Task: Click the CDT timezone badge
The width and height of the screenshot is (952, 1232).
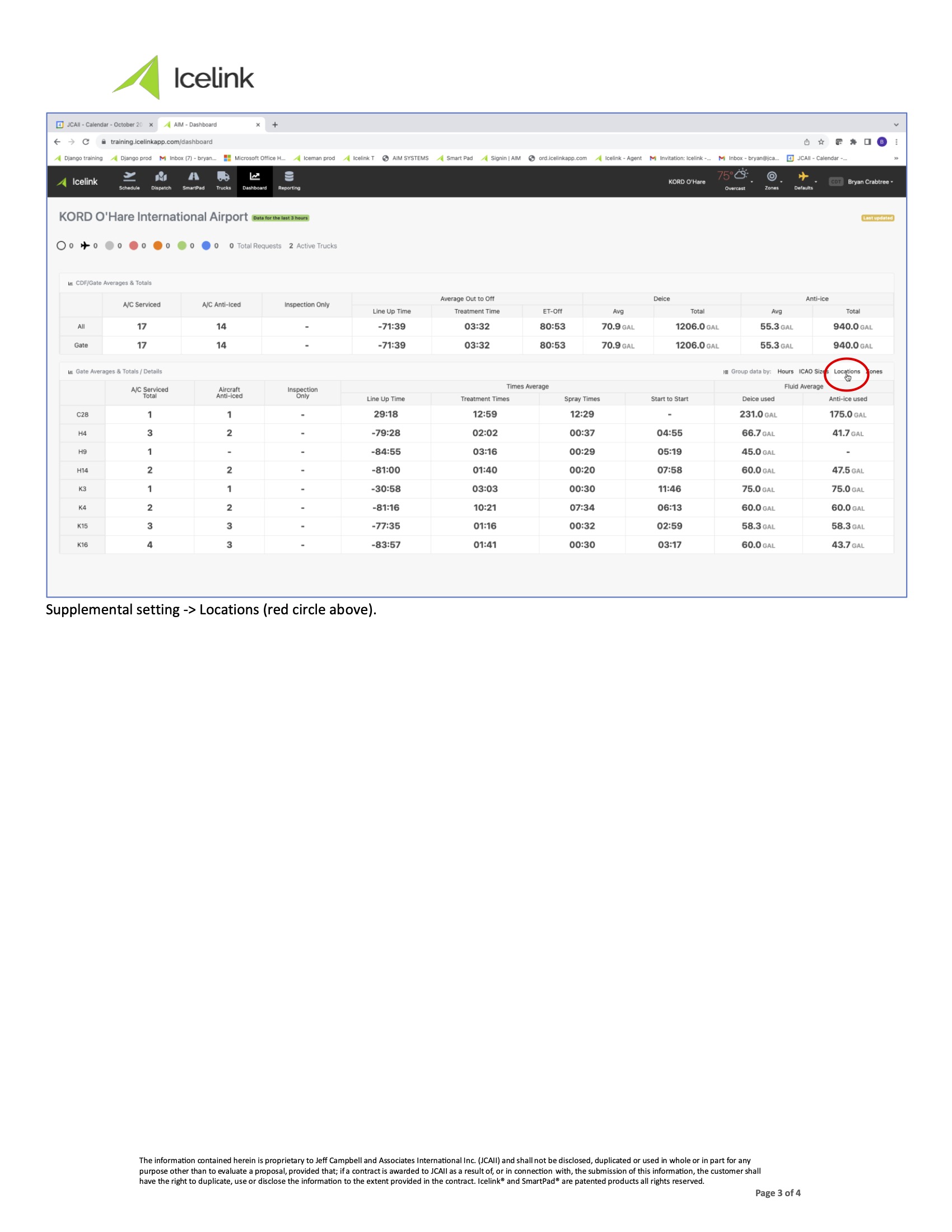Action: (836, 181)
